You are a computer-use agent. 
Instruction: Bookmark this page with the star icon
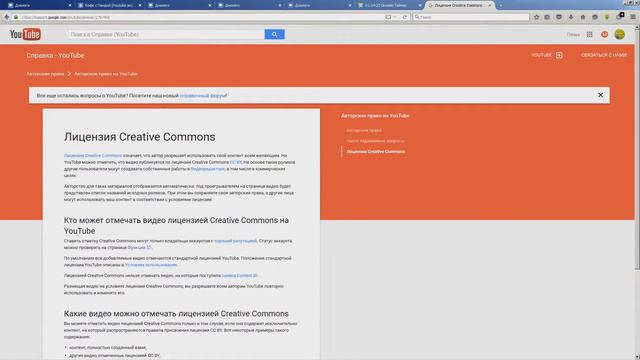point(536,17)
